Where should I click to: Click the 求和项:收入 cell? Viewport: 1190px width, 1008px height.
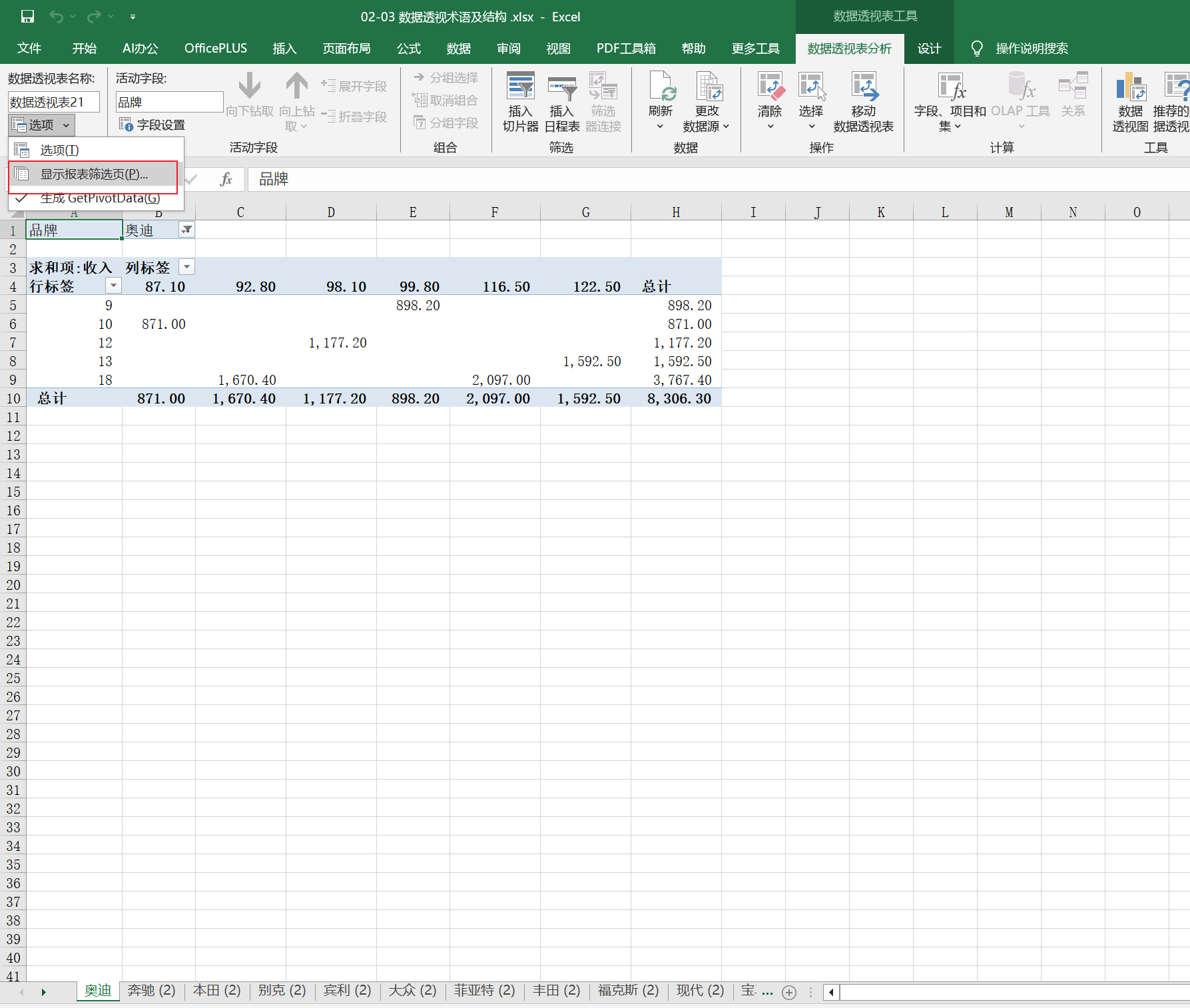pos(74,267)
